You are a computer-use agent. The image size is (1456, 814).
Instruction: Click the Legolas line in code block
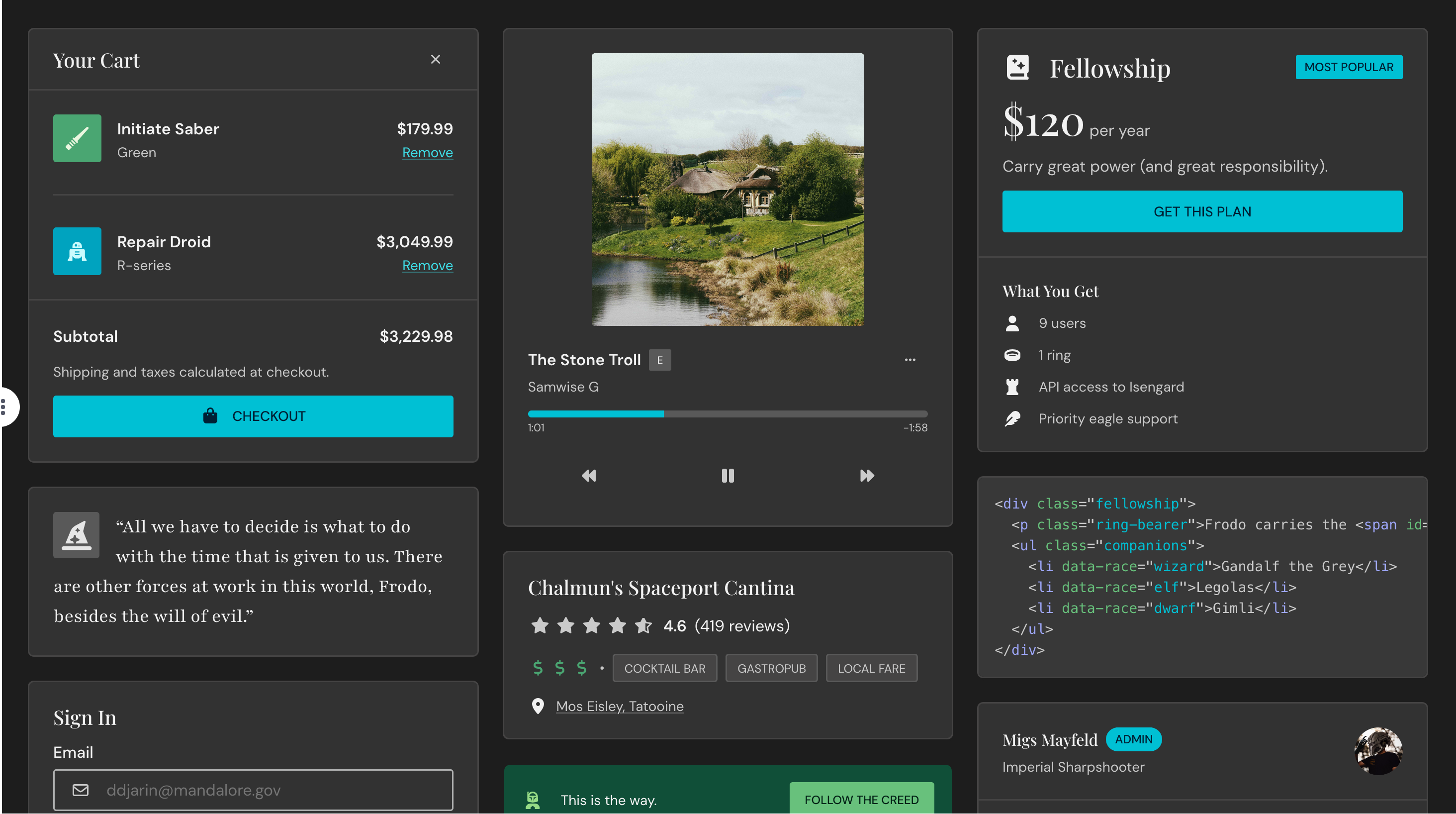click(1162, 587)
